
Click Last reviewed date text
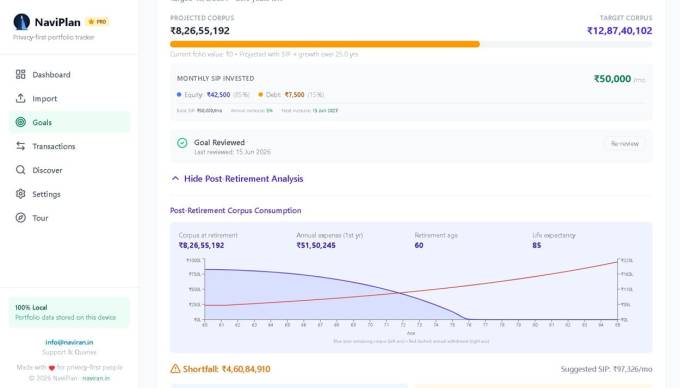[232, 152]
